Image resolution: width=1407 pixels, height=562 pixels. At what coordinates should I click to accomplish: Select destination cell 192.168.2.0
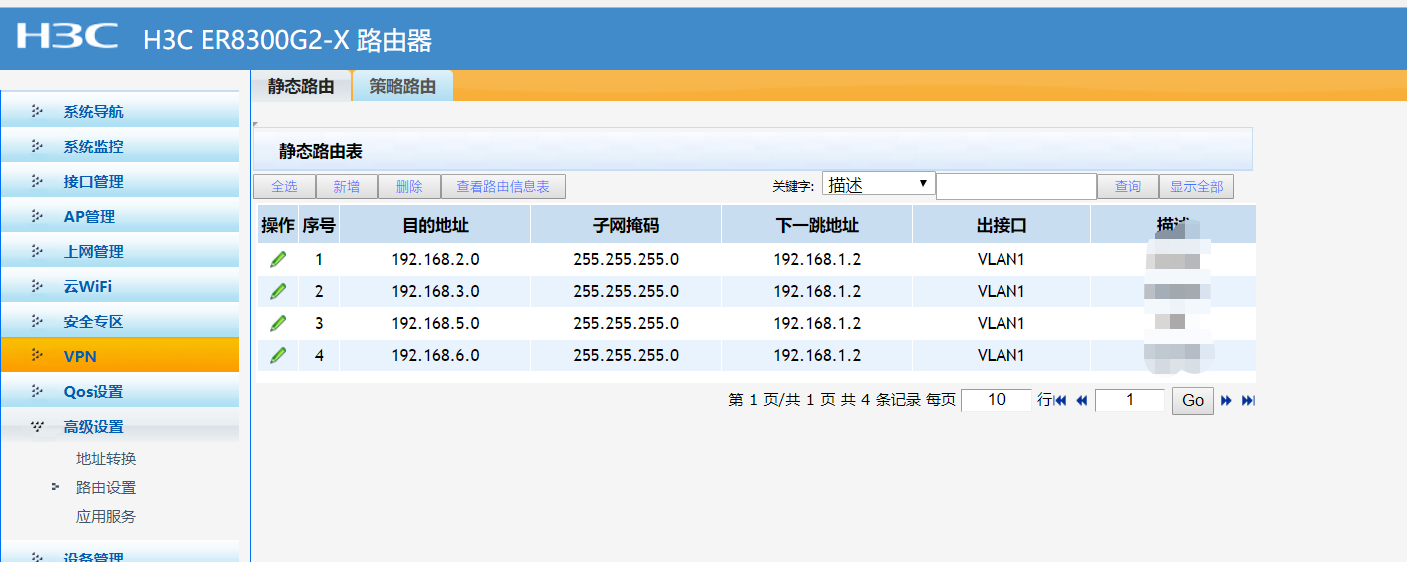[435, 260]
